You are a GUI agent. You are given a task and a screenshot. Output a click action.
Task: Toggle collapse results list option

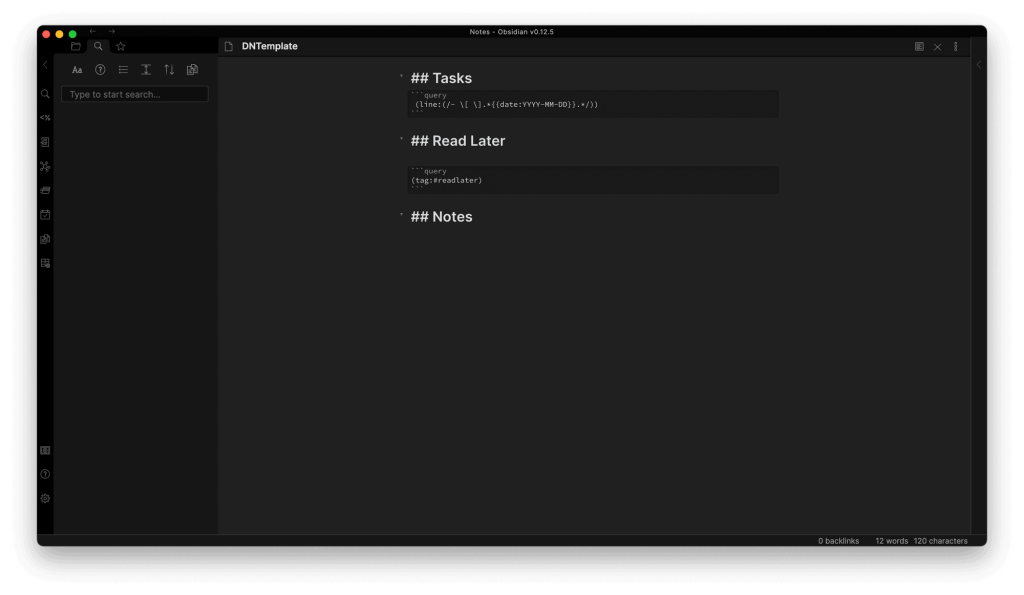pos(123,70)
